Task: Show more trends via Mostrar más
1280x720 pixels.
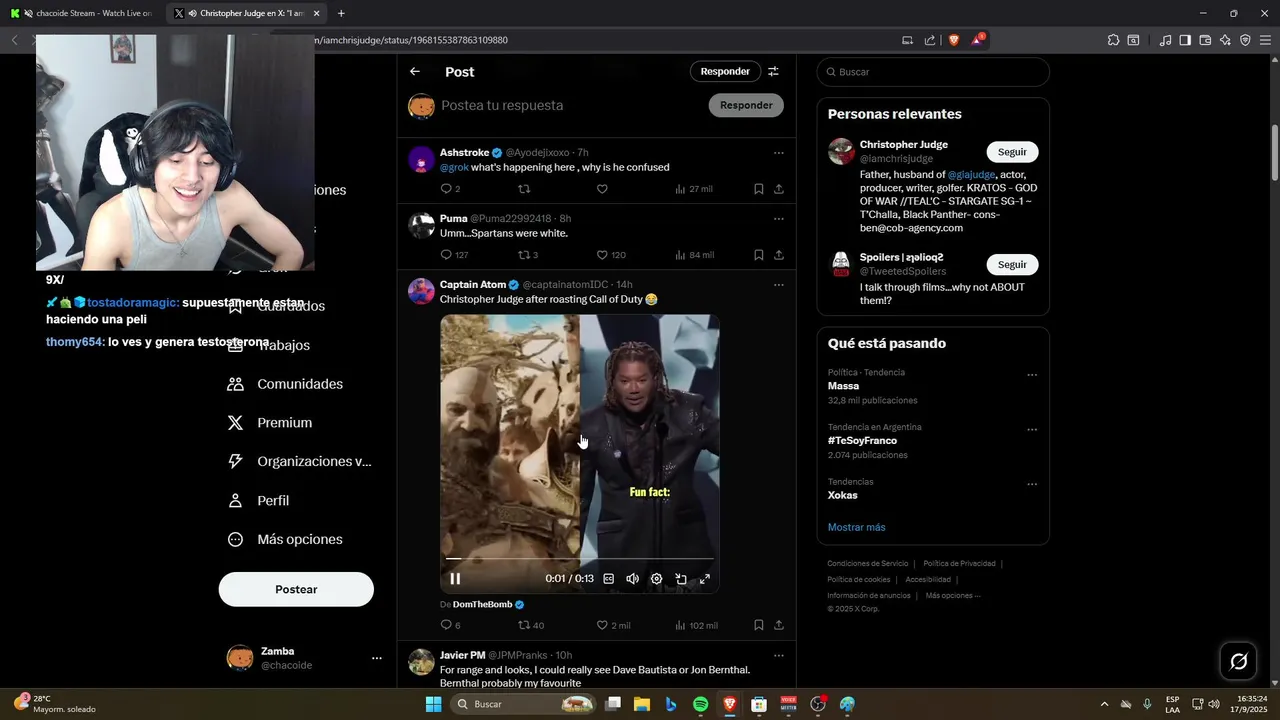Action: click(856, 527)
